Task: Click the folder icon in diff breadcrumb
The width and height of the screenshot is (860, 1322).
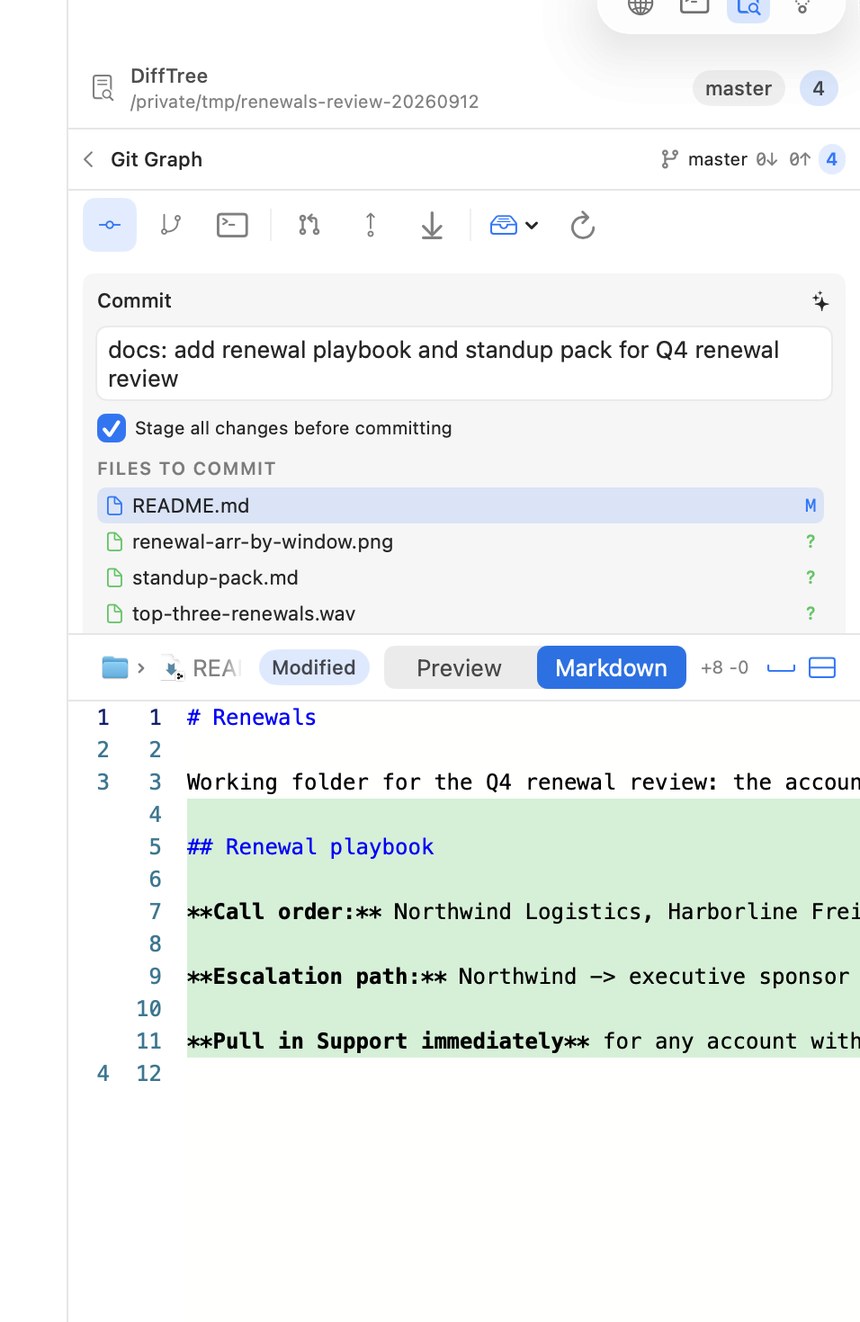Action: (115, 668)
